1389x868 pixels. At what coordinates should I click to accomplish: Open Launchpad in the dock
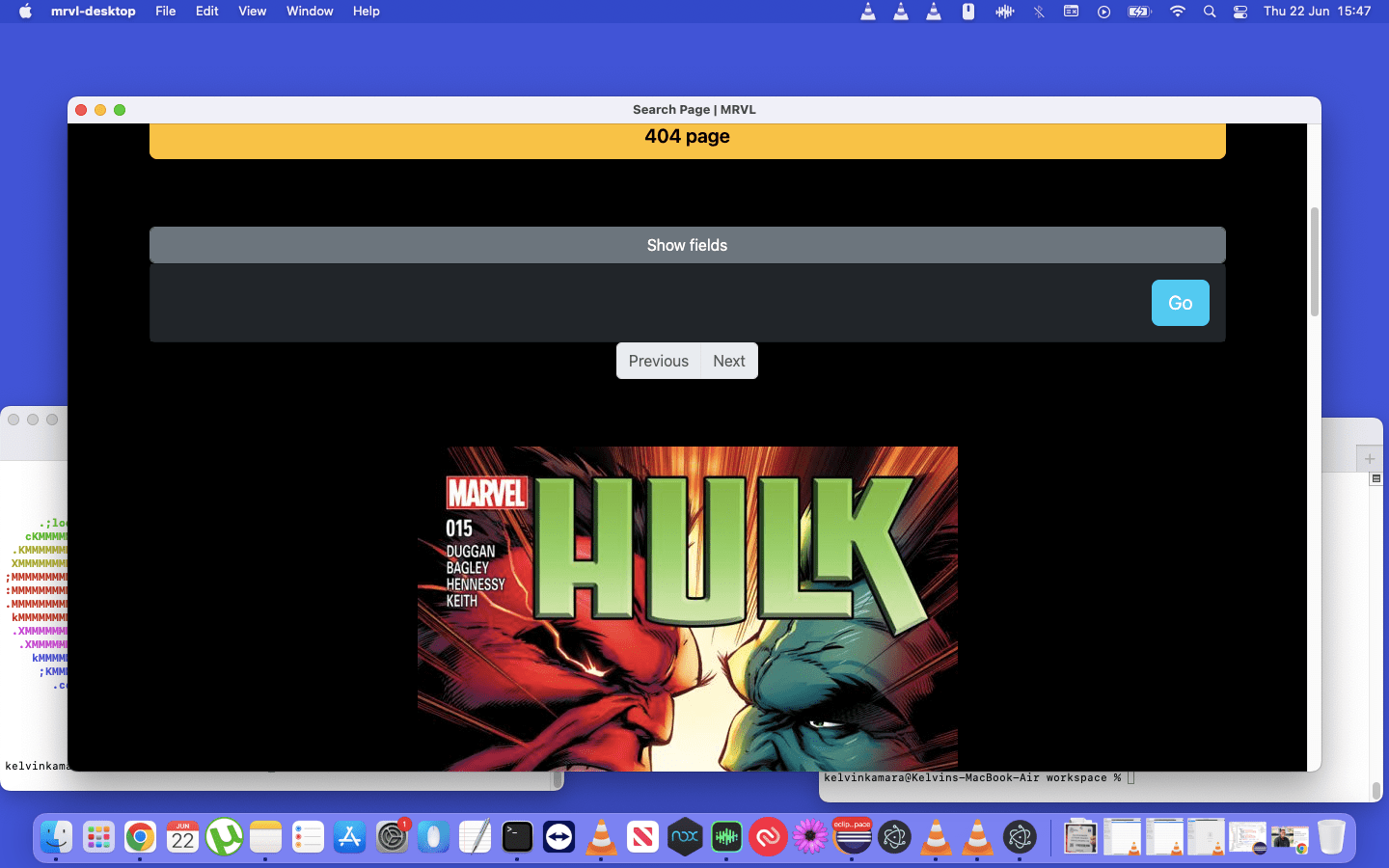[98, 837]
